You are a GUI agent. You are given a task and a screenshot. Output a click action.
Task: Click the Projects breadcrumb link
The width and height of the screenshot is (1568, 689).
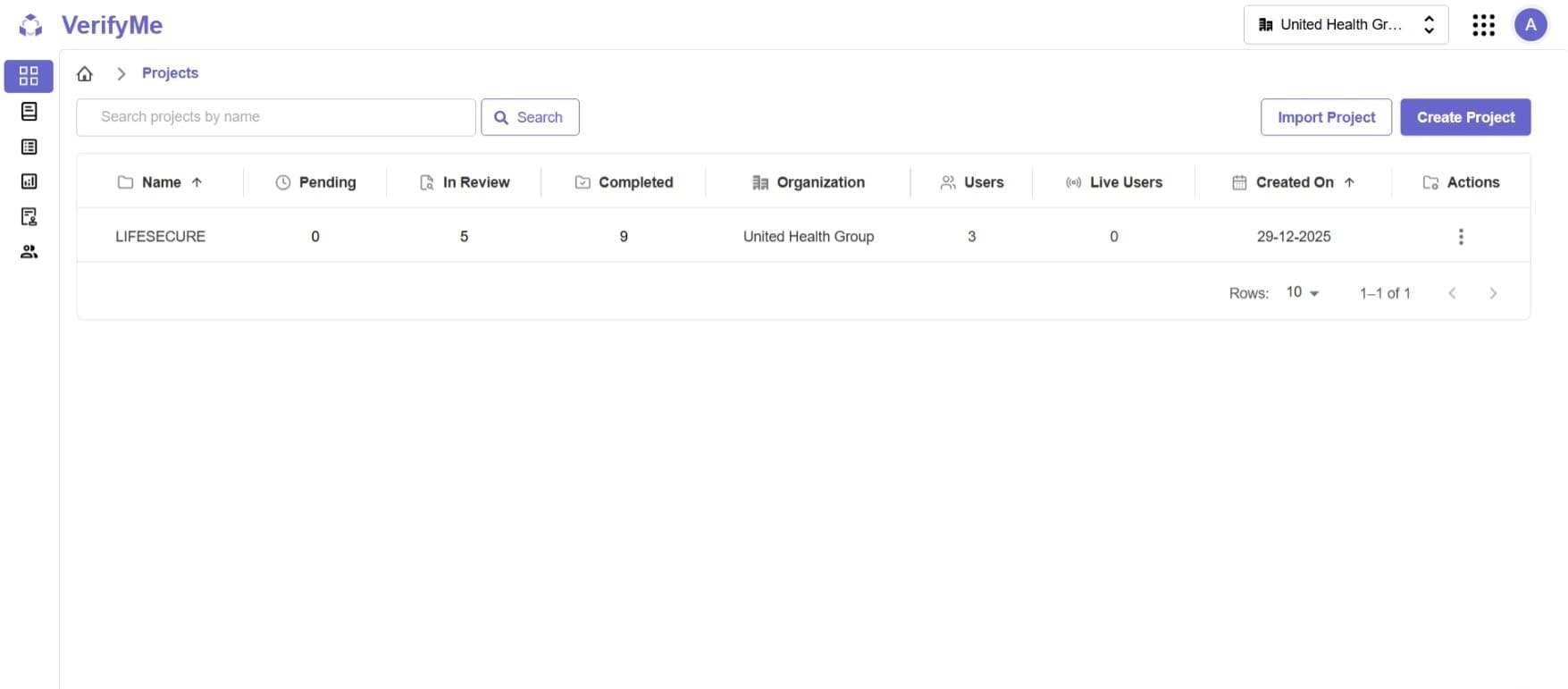(170, 73)
